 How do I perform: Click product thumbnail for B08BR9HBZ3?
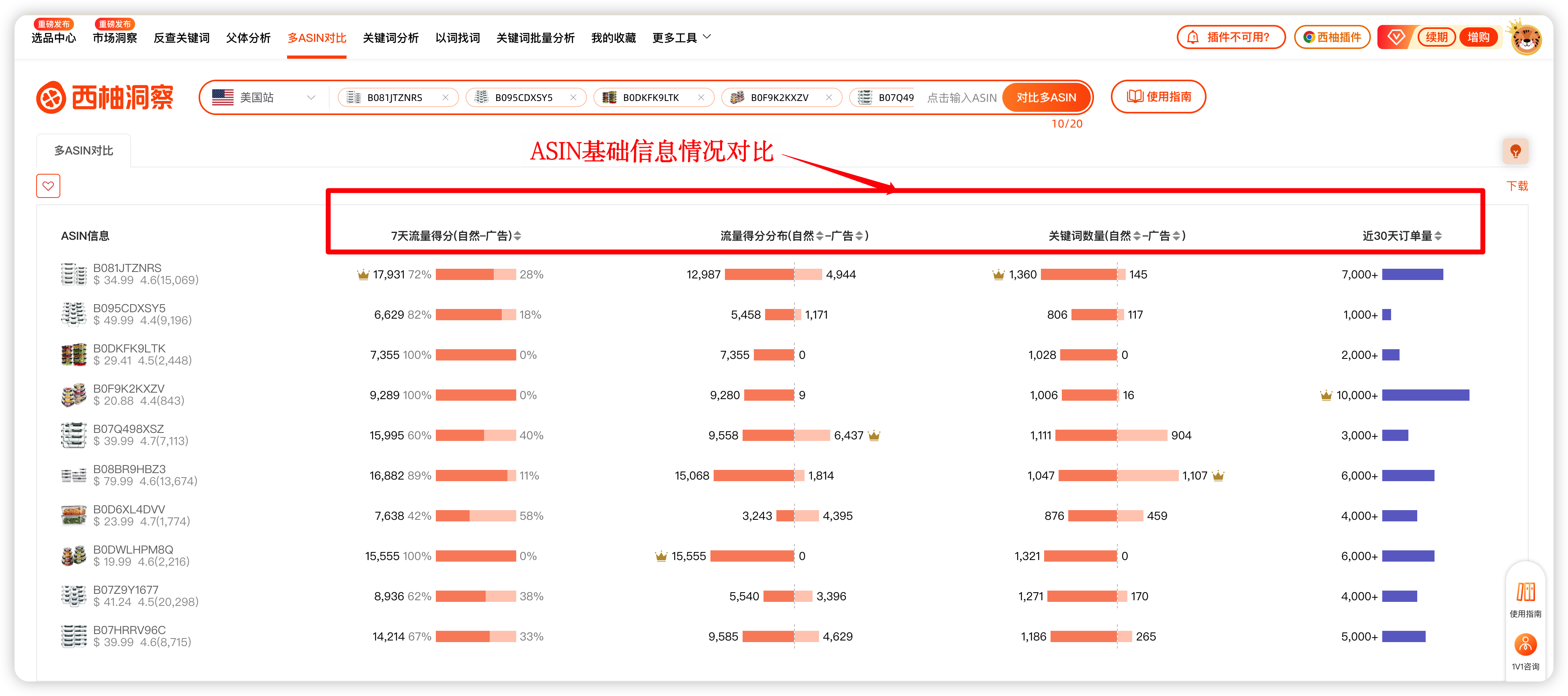(74, 475)
